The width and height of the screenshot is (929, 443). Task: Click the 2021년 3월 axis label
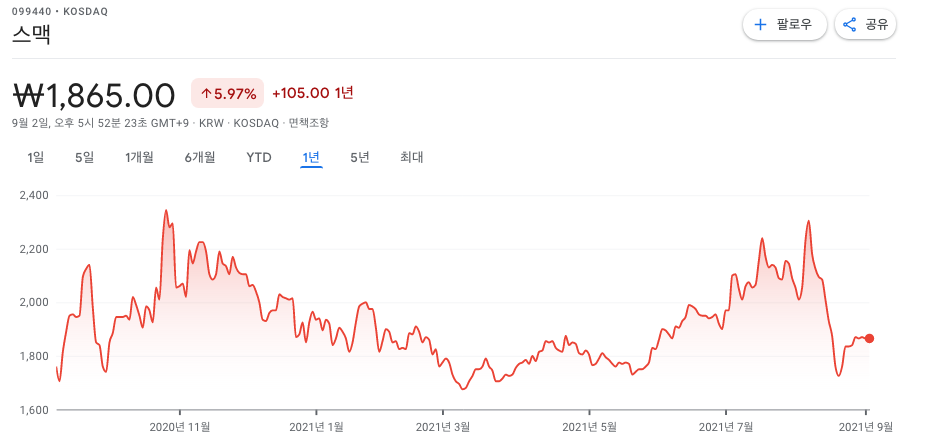(443, 427)
